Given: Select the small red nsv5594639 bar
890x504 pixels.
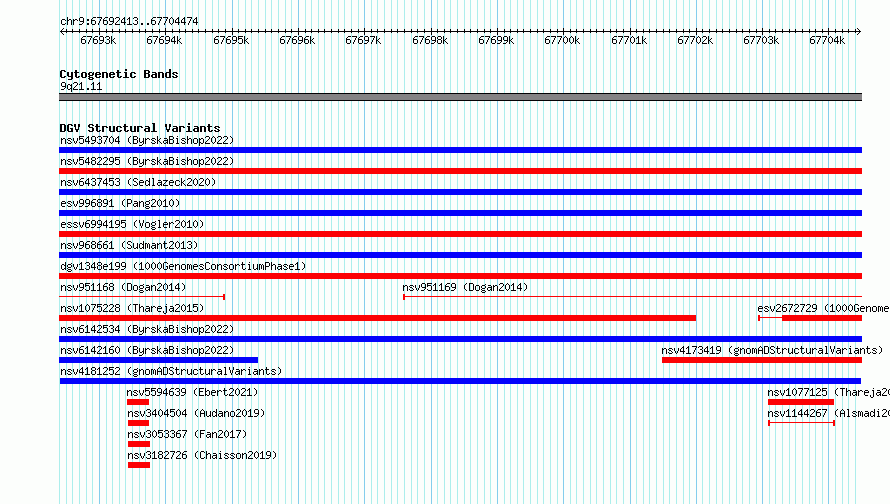Looking at the screenshot, I should 138,402.
